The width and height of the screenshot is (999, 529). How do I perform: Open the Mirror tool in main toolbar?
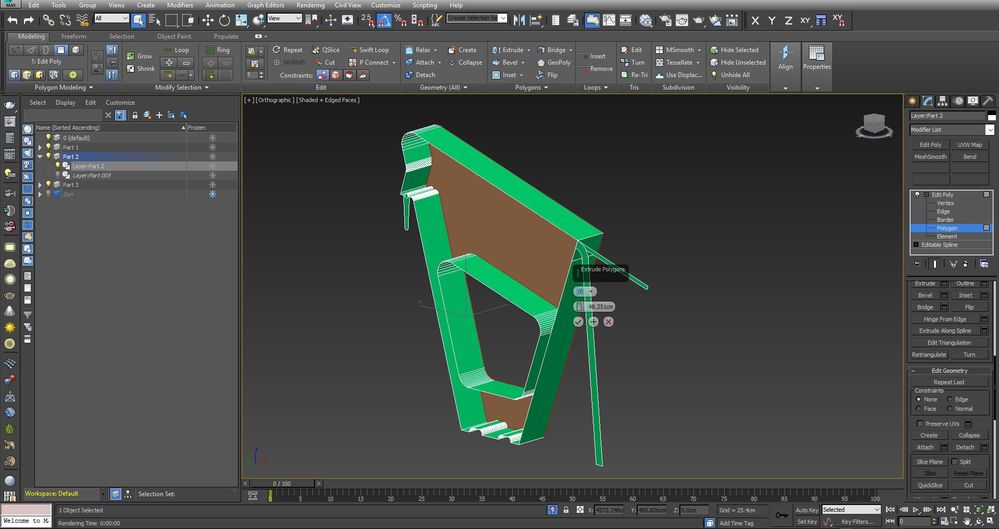pos(519,20)
